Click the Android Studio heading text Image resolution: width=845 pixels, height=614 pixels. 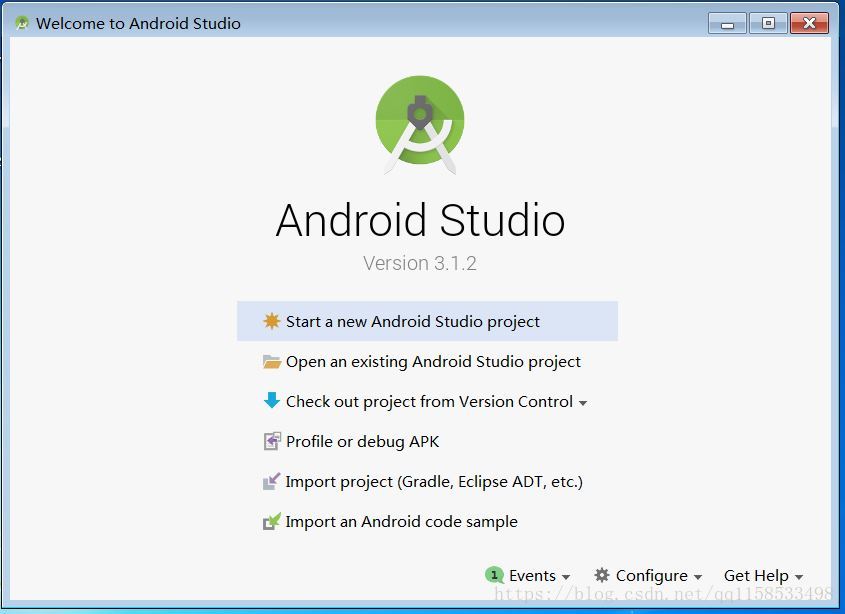pos(420,220)
